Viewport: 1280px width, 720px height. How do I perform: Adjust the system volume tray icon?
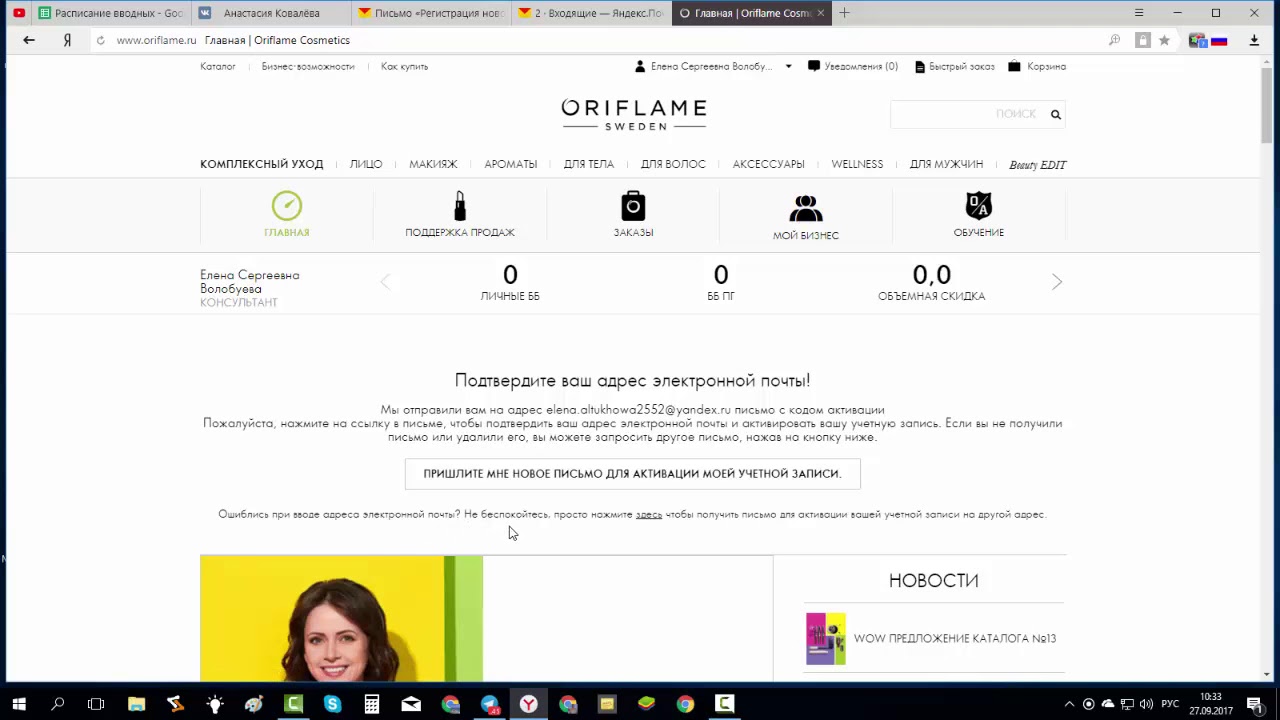click(x=1146, y=704)
